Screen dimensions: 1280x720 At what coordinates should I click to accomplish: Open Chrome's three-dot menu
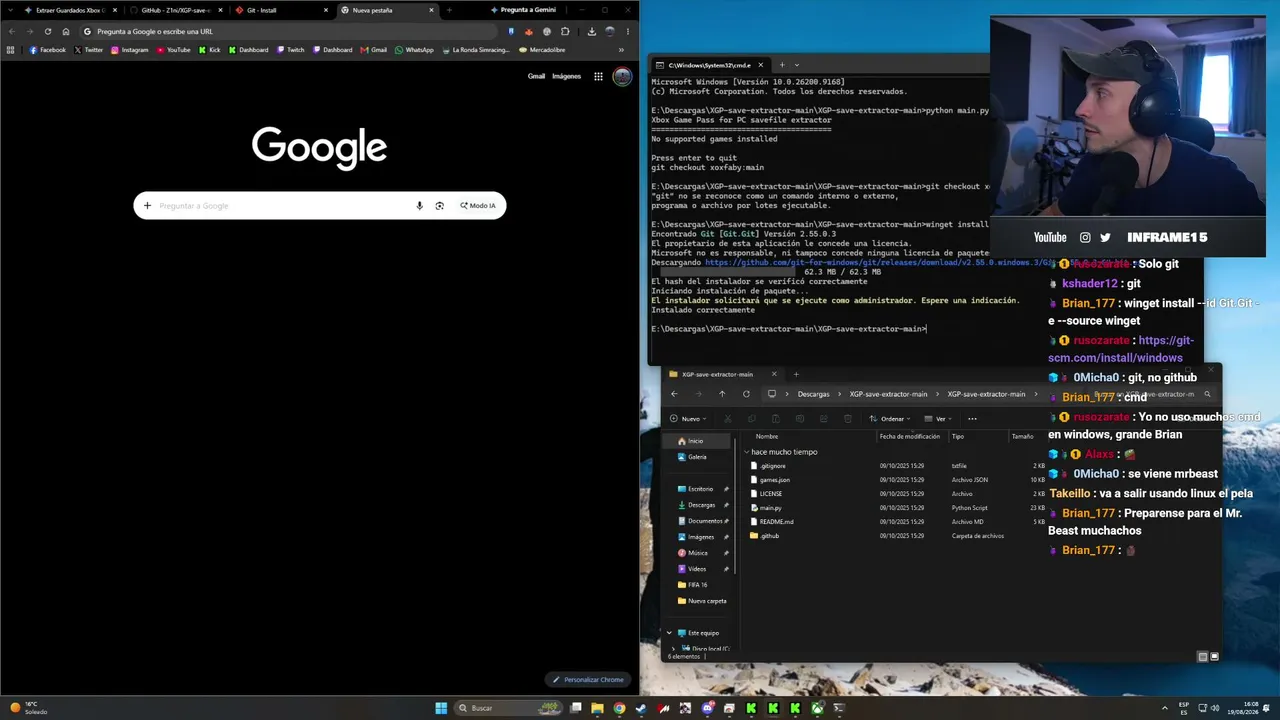click(628, 31)
